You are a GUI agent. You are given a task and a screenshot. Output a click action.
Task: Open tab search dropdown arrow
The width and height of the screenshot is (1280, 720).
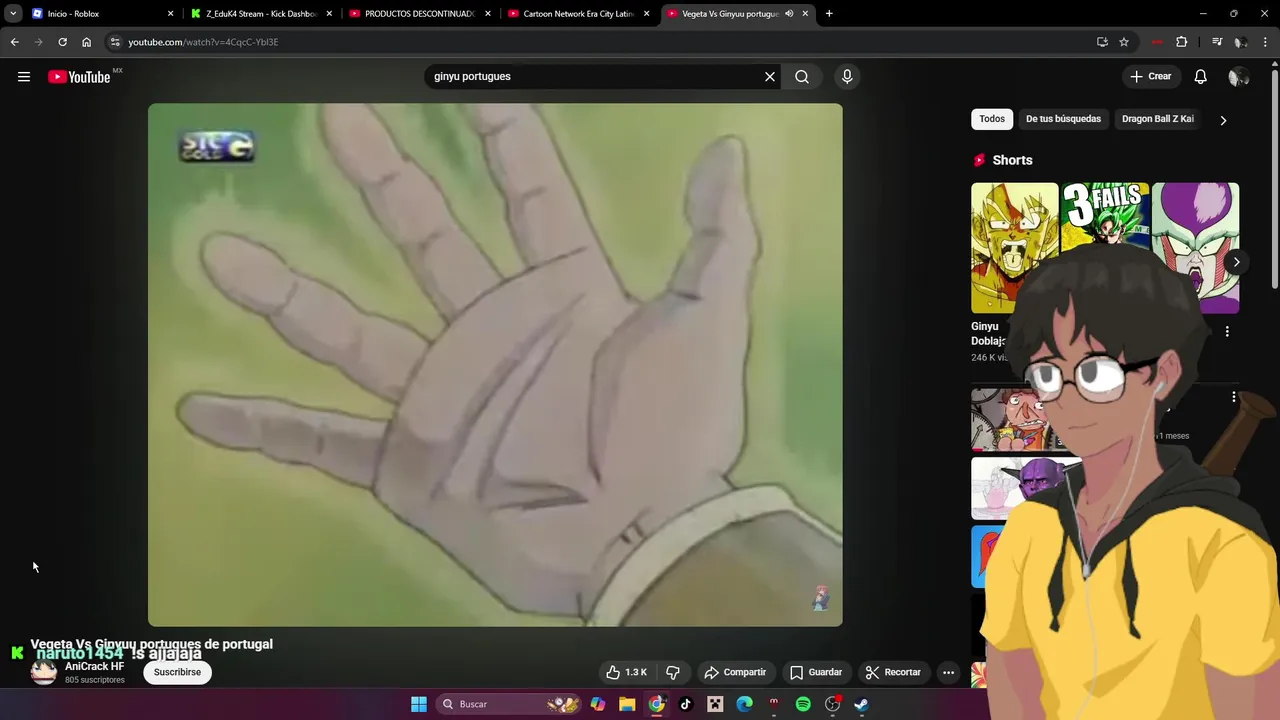pos(13,14)
